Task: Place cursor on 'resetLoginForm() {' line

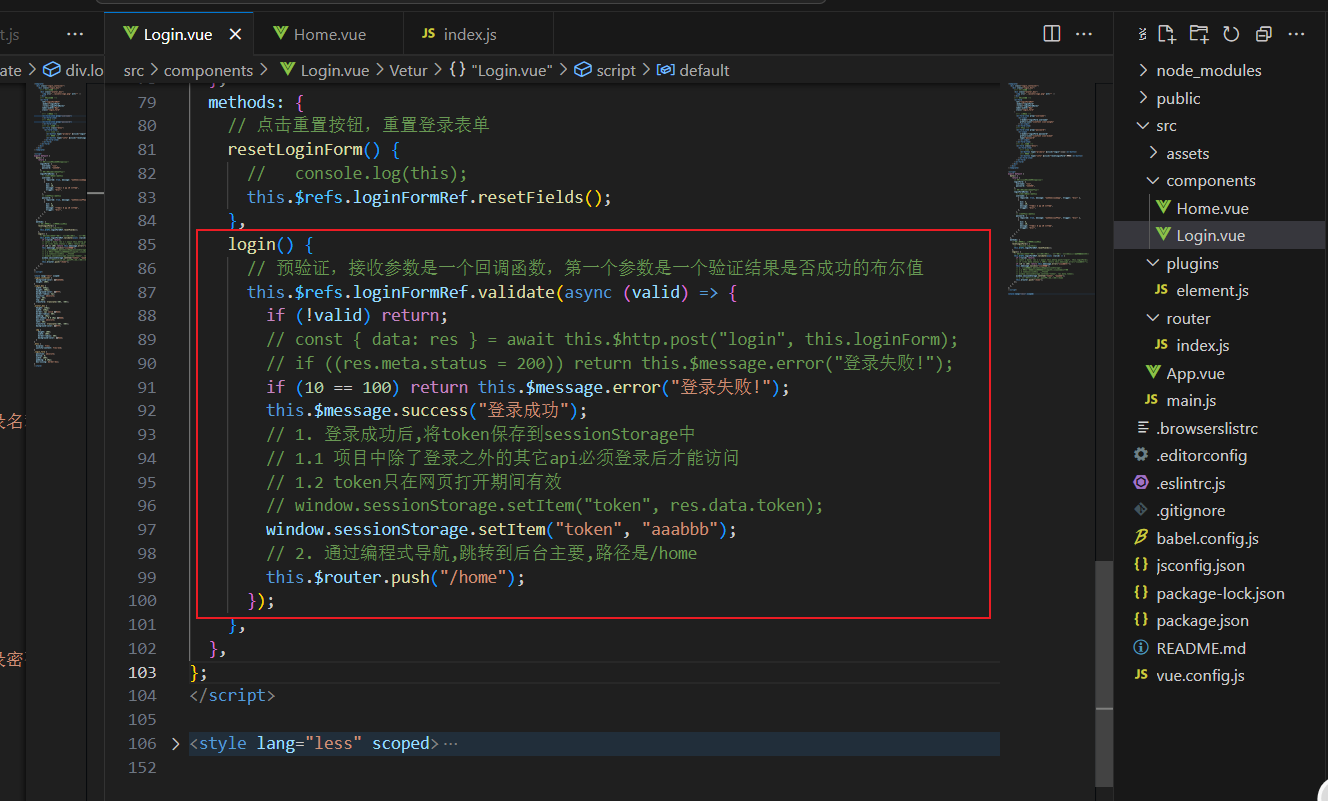Action: [314, 149]
